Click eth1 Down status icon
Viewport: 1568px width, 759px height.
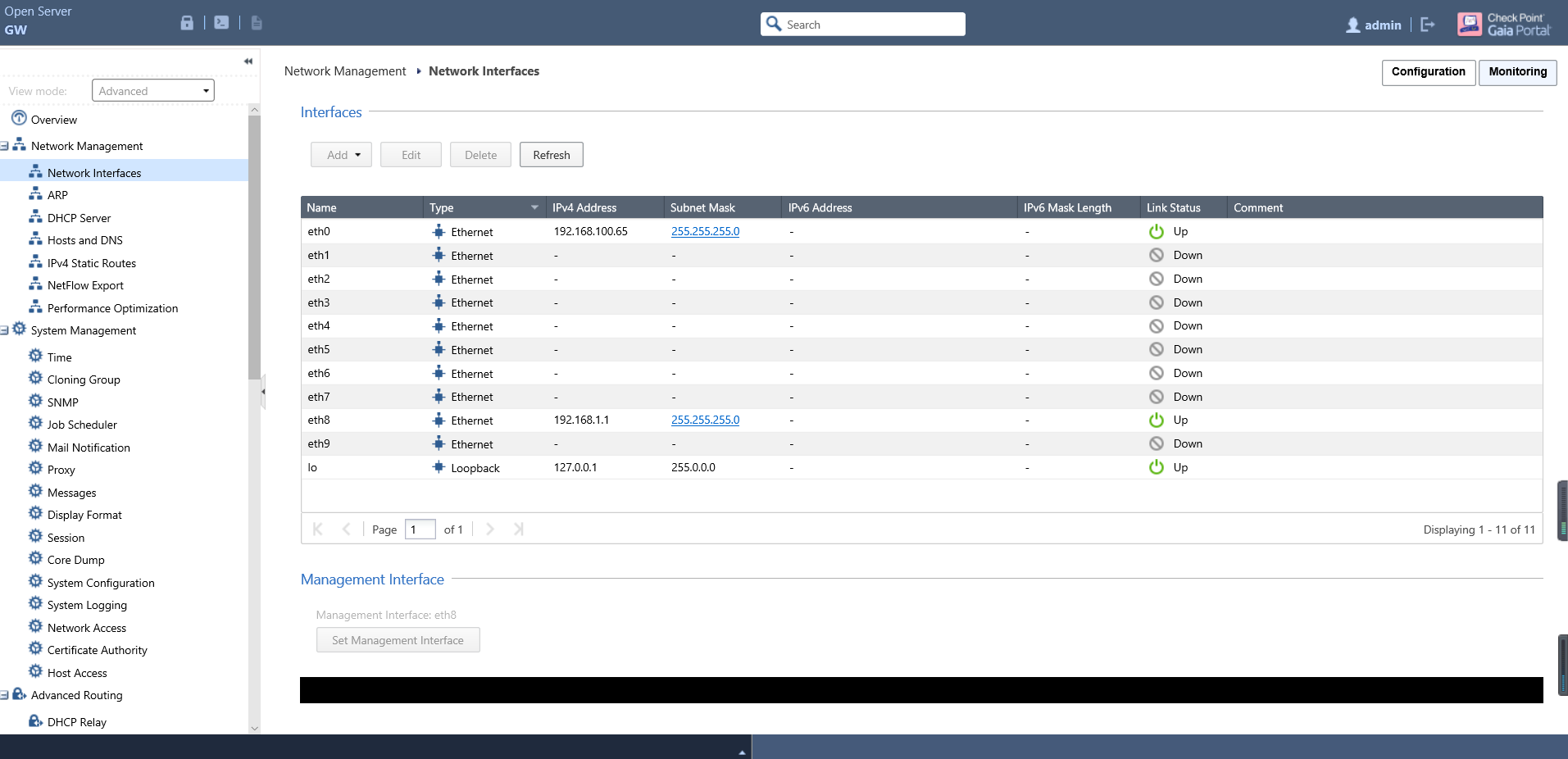tap(1157, 255)
